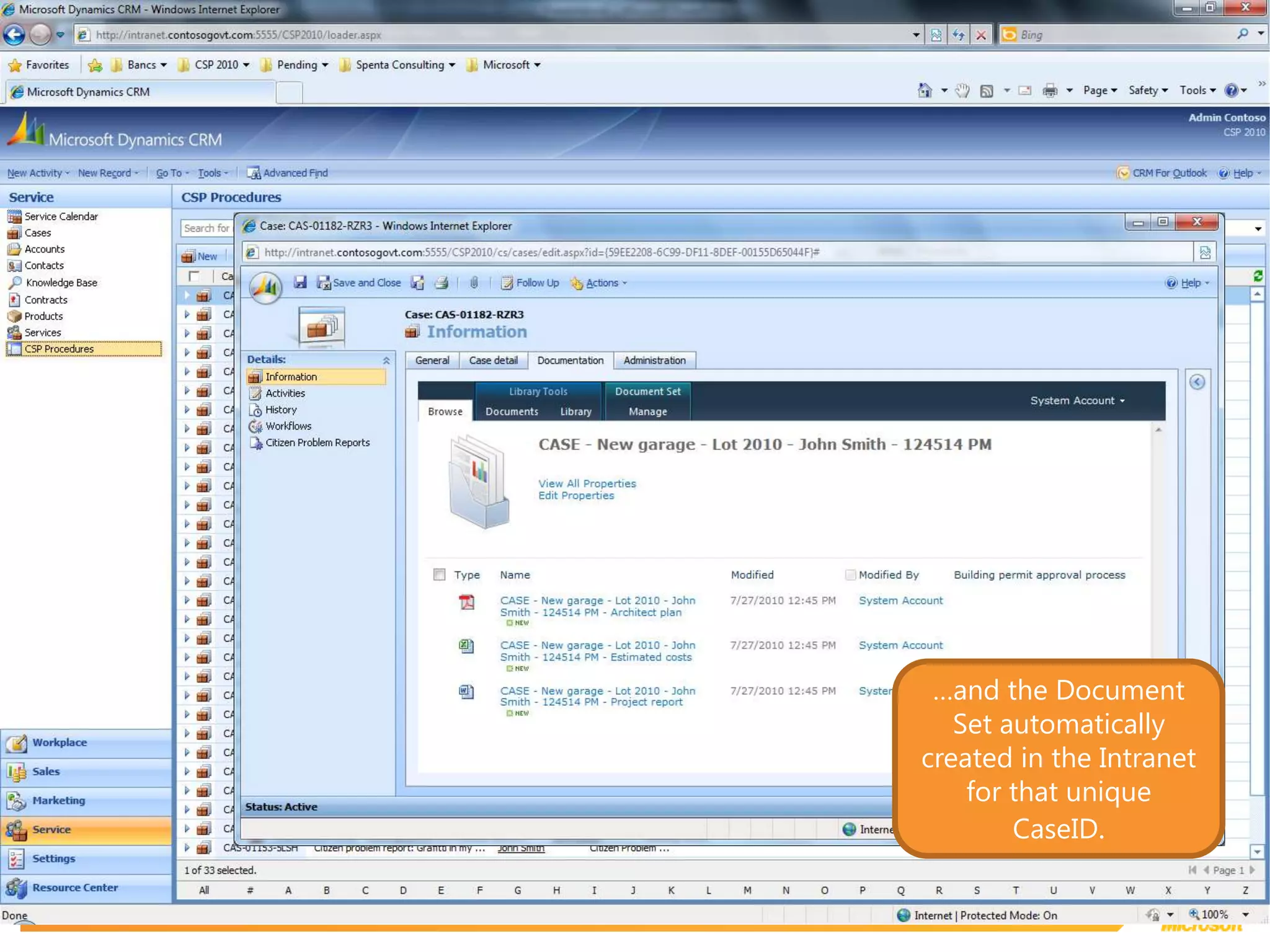Filter list by letter M in alphabet bar
Screen dimensions: 1270x952
coord(747,890)
